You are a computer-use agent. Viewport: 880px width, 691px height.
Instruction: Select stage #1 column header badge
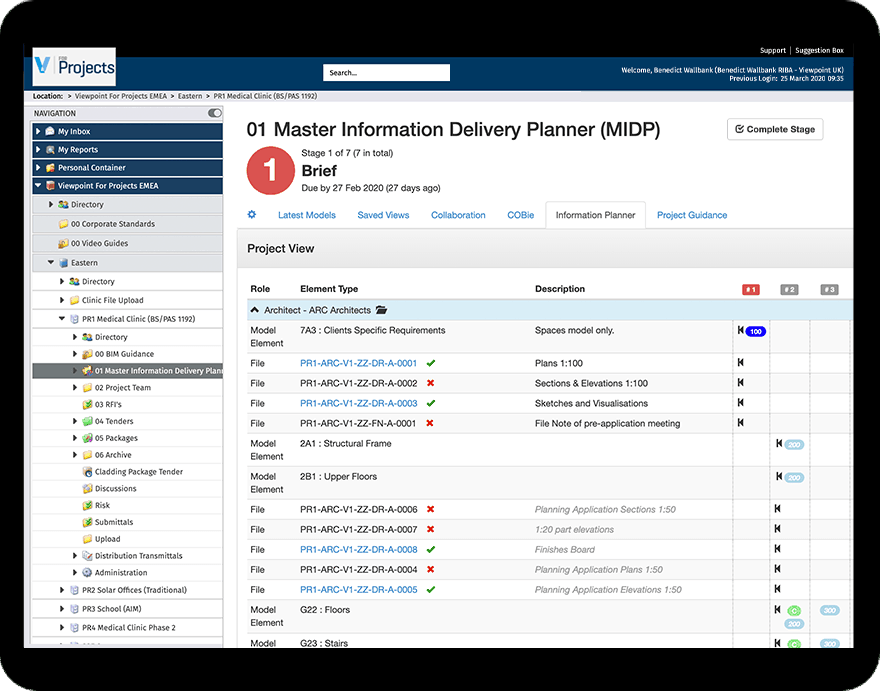pos(751,290)
